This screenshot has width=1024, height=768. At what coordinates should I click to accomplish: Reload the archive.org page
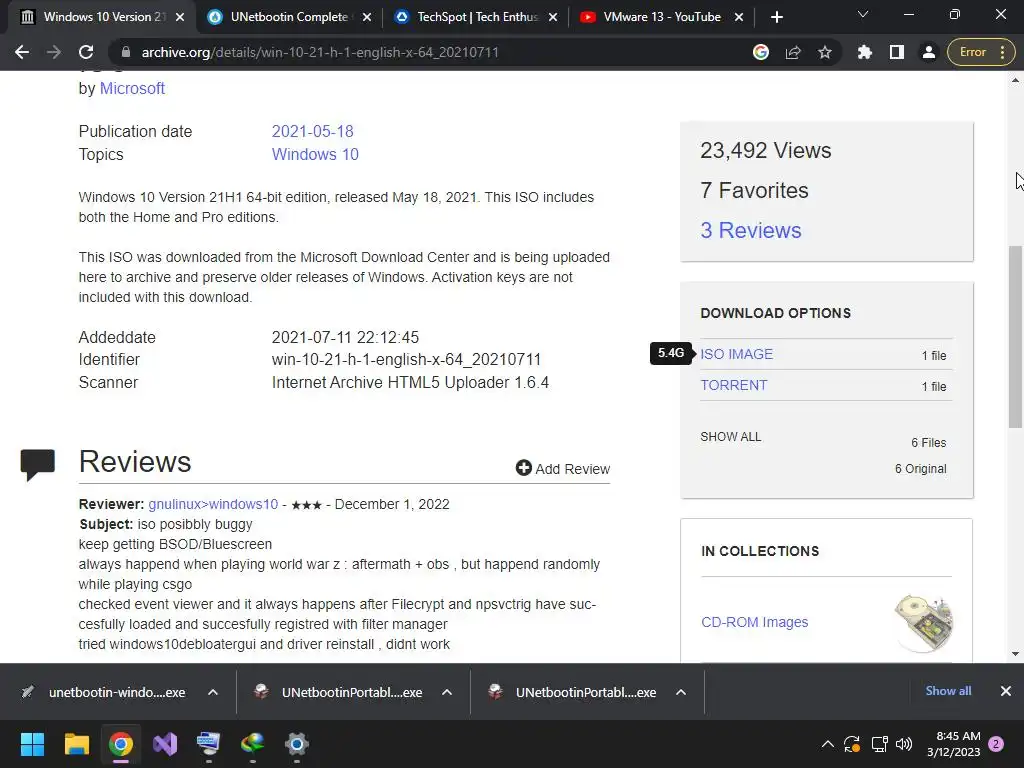coord(86,52)
